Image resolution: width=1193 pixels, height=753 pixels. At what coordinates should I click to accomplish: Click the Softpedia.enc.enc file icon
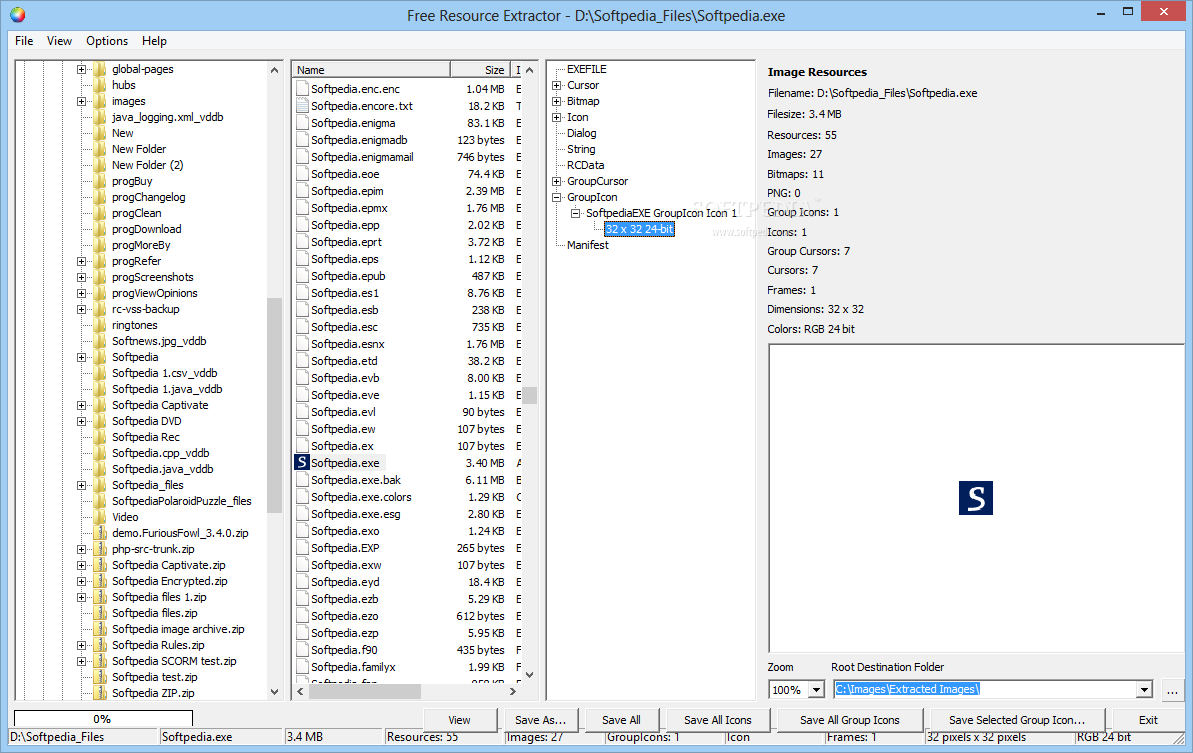tap(302, 89)
